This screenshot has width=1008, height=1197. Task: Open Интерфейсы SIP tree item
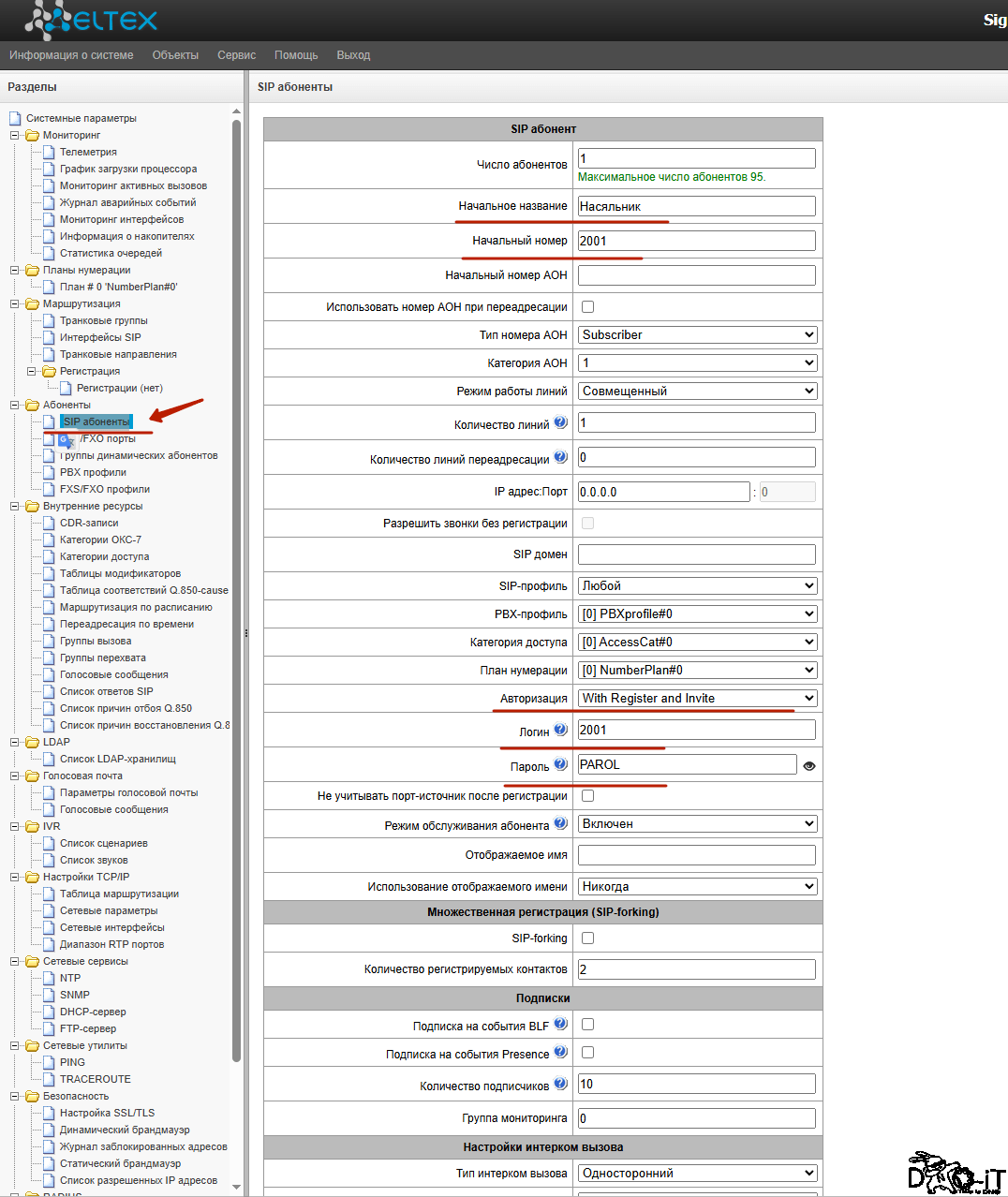(x=100, y=337)
